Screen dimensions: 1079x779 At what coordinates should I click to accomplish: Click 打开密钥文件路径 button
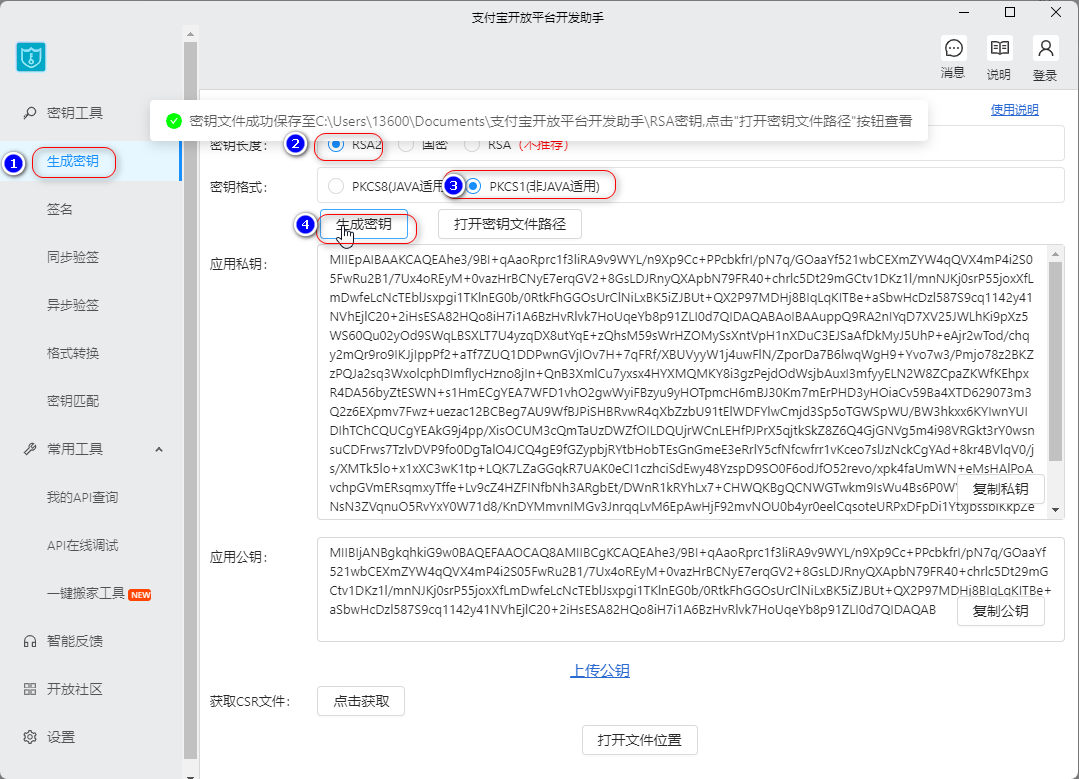coord(510,224)
